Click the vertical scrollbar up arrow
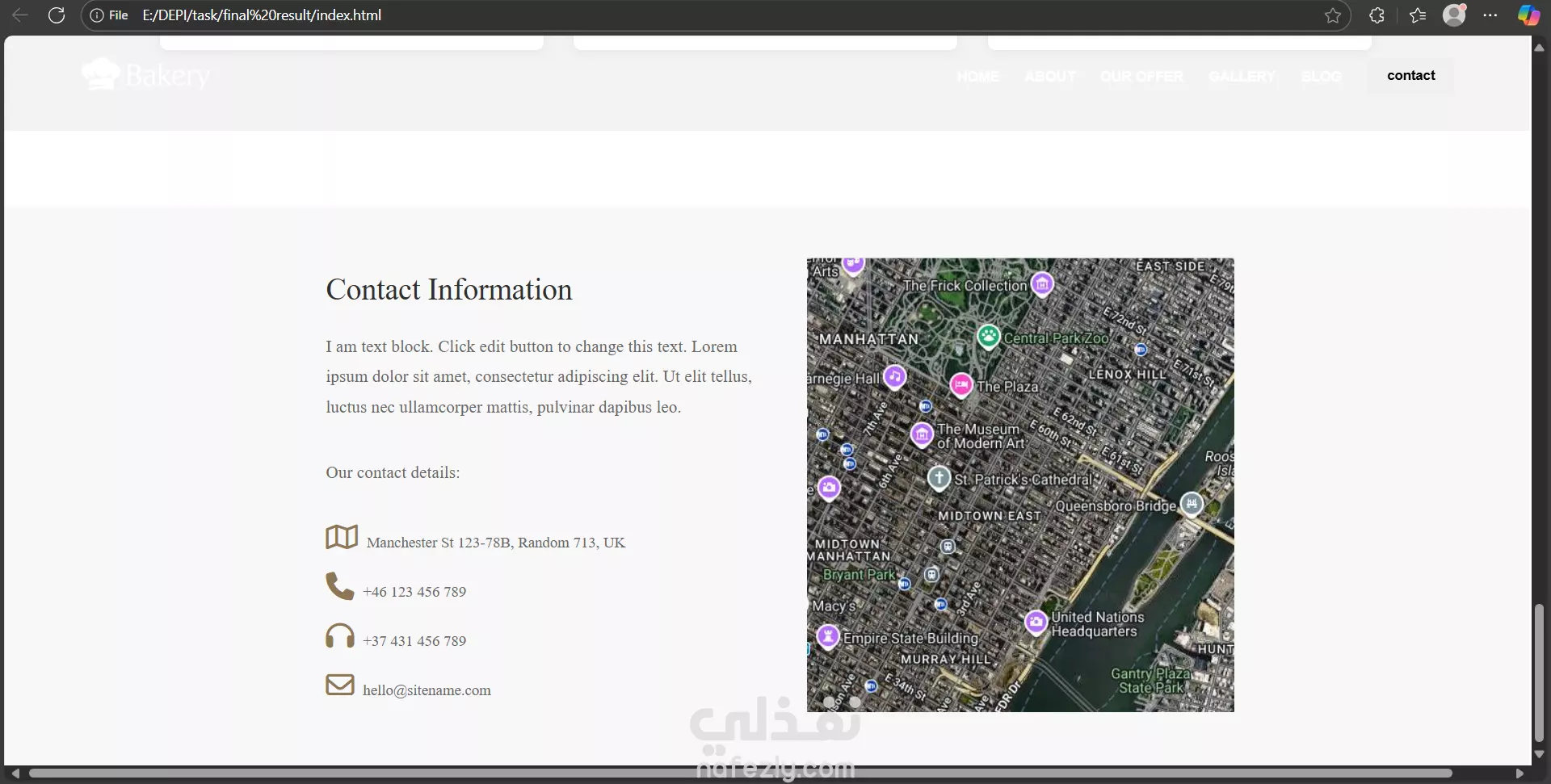Viewport: 1551px width, 784px height. coord(1539,48)
